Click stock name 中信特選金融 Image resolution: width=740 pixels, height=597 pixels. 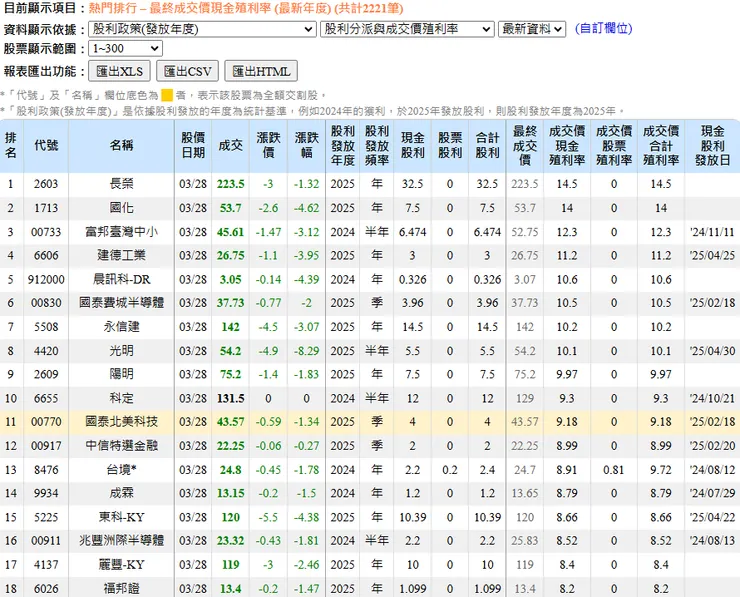pyautogui.click(x=121, y=446)
